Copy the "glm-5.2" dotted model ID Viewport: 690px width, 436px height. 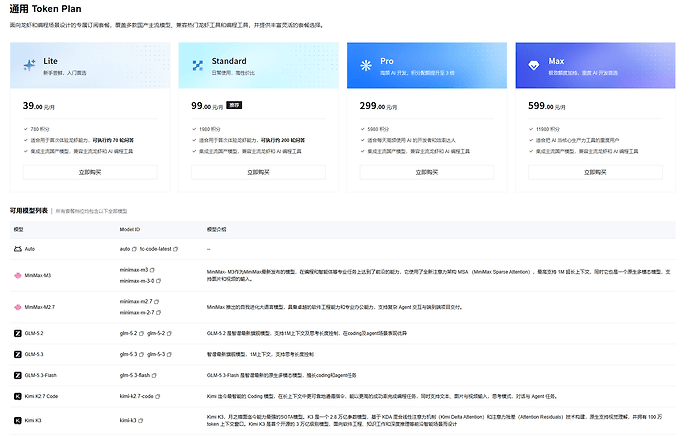pyautogui.click(x=142, y=333)
